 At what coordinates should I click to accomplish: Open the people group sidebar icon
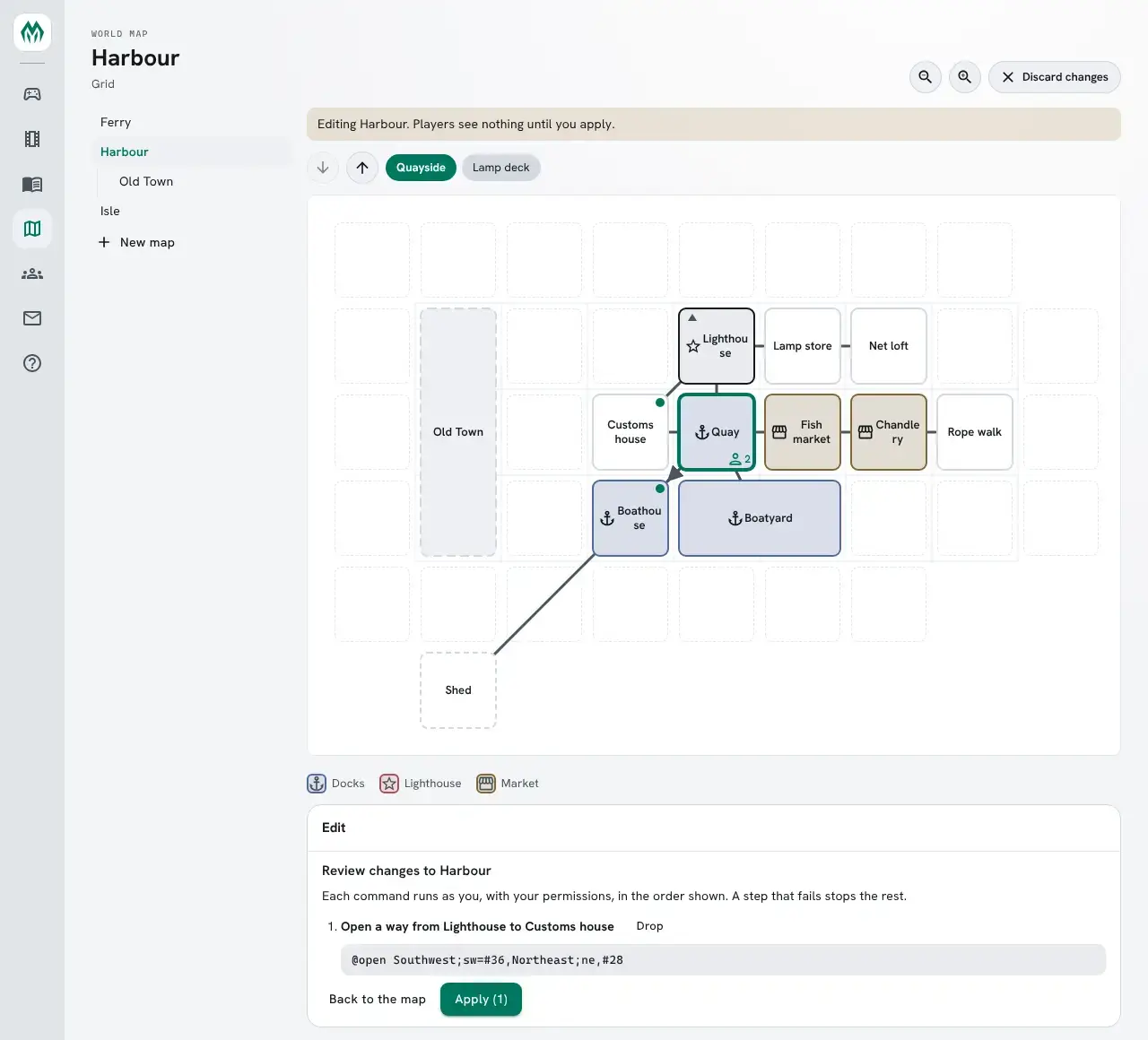click(32, 273)
